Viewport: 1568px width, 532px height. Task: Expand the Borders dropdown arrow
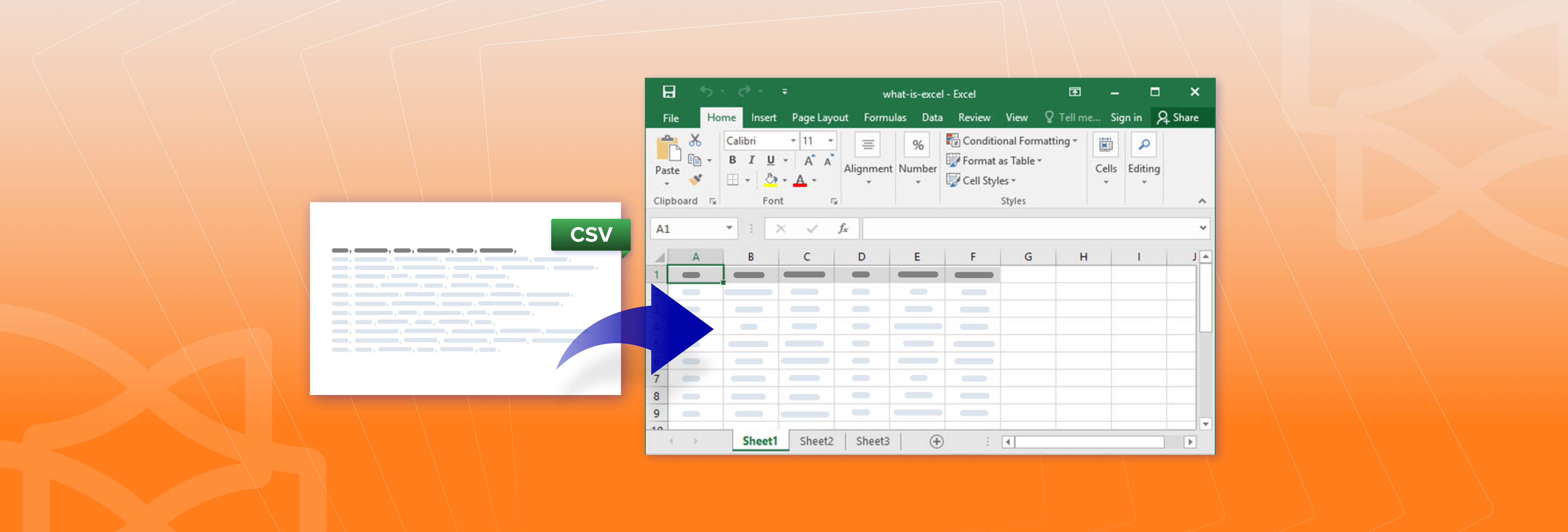click(x=747, y=180)
